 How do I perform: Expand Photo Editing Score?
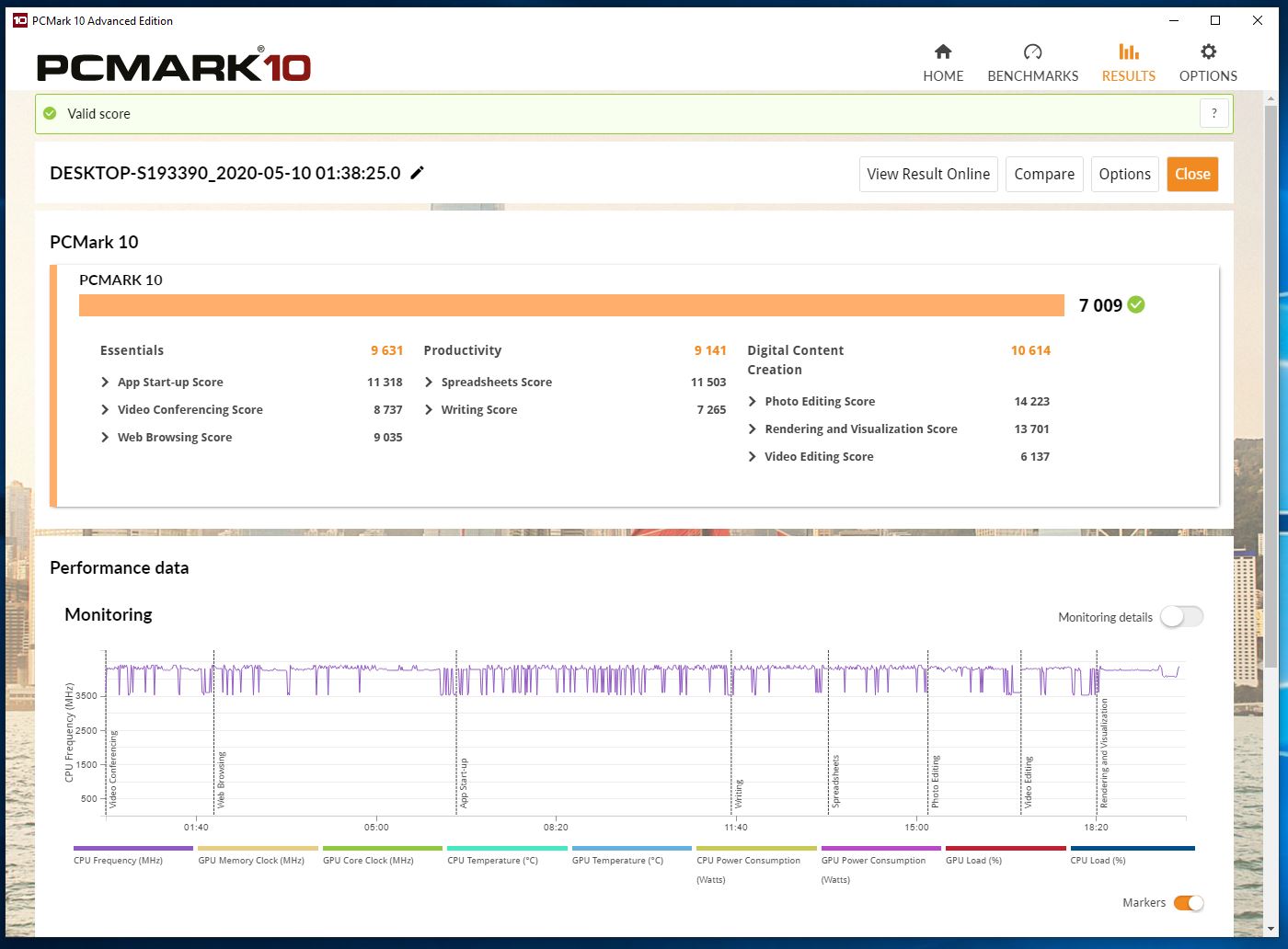(753, 401)
